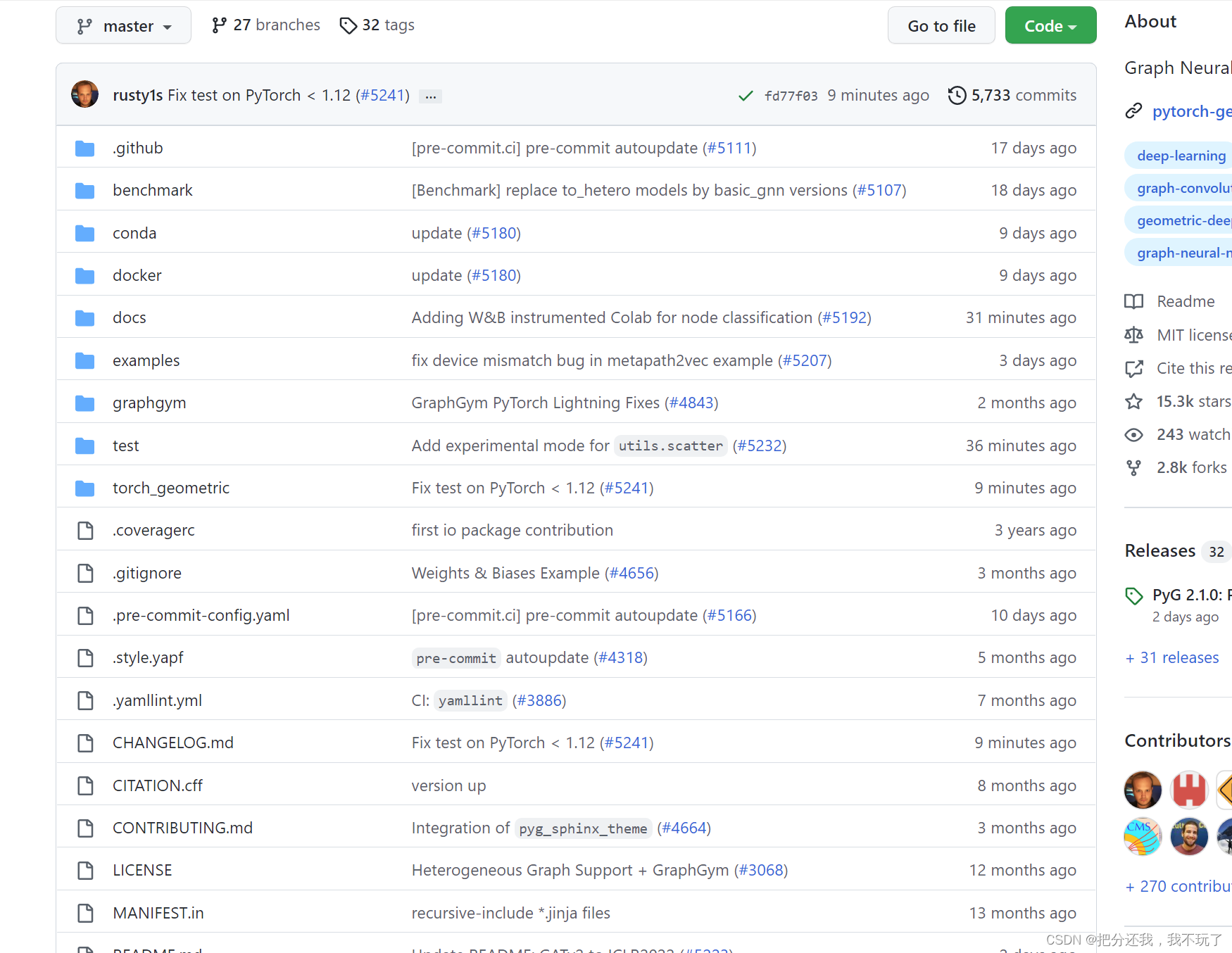Click the fork icon near 2.8k forks
The image size is (1232, 953).
tap(1133, 467)
